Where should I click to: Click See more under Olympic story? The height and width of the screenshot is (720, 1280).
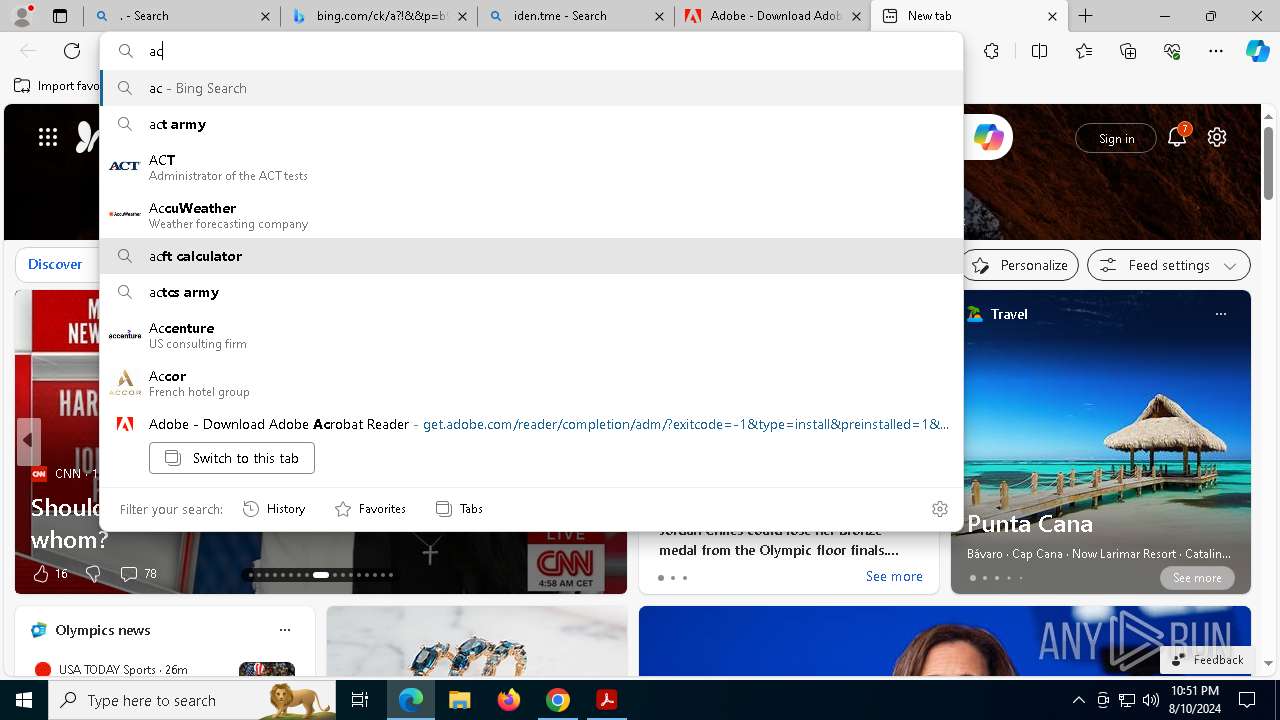(894, 576)
